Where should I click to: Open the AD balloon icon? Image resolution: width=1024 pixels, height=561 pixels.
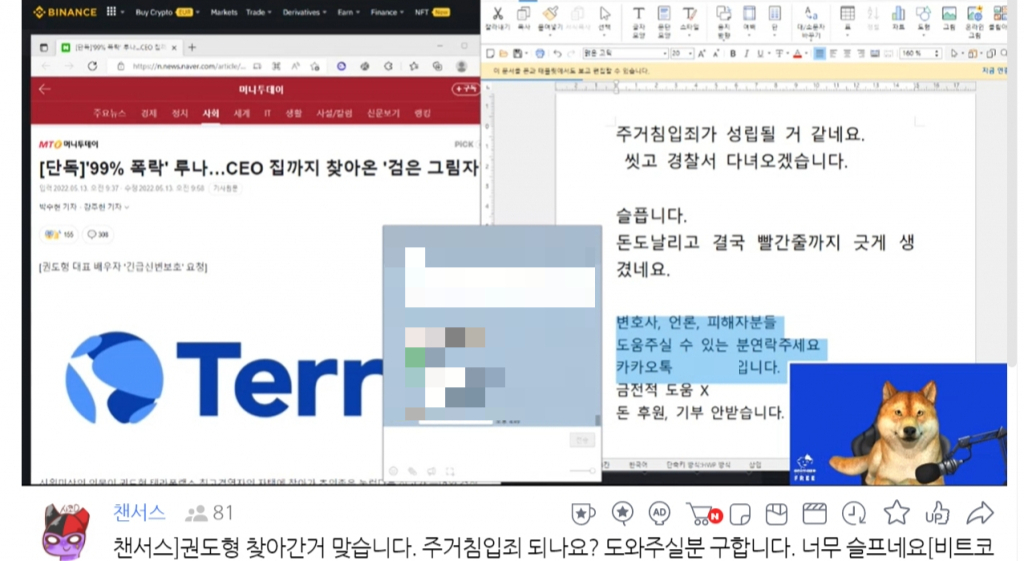click(660, 513)
